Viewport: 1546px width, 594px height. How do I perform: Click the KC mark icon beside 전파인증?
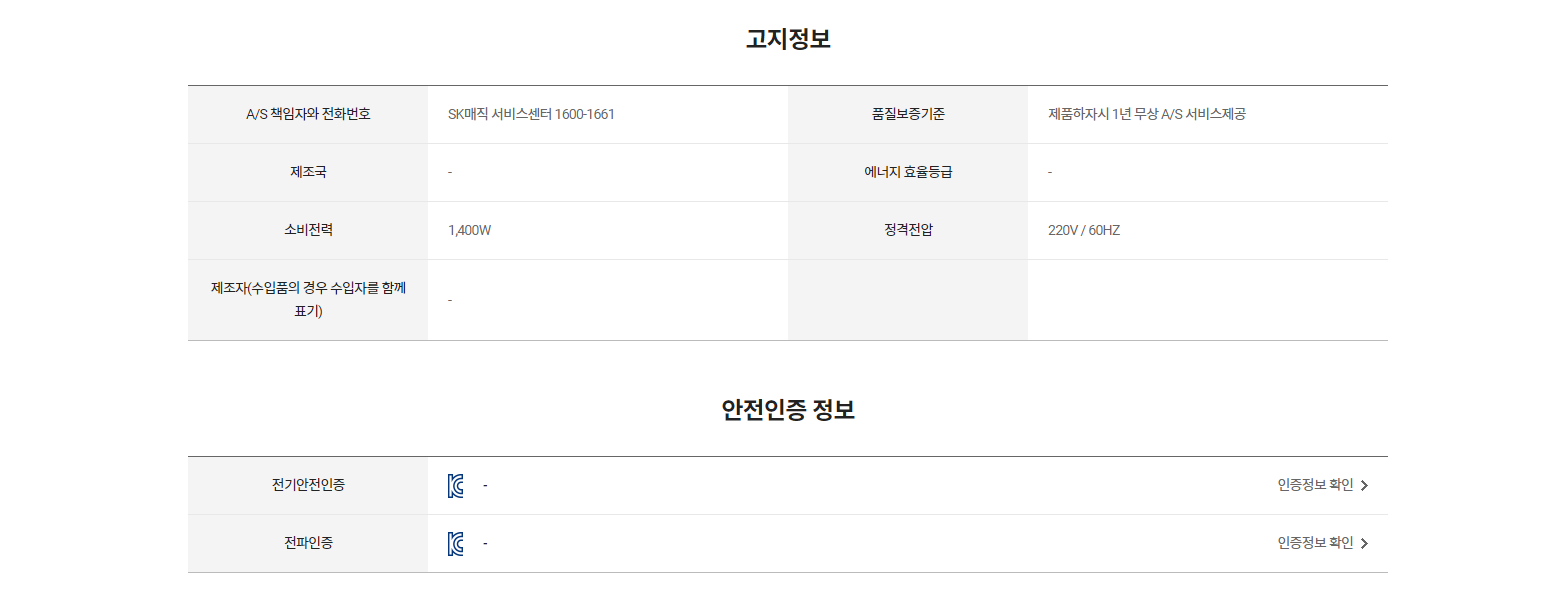[x=456, y=544]
